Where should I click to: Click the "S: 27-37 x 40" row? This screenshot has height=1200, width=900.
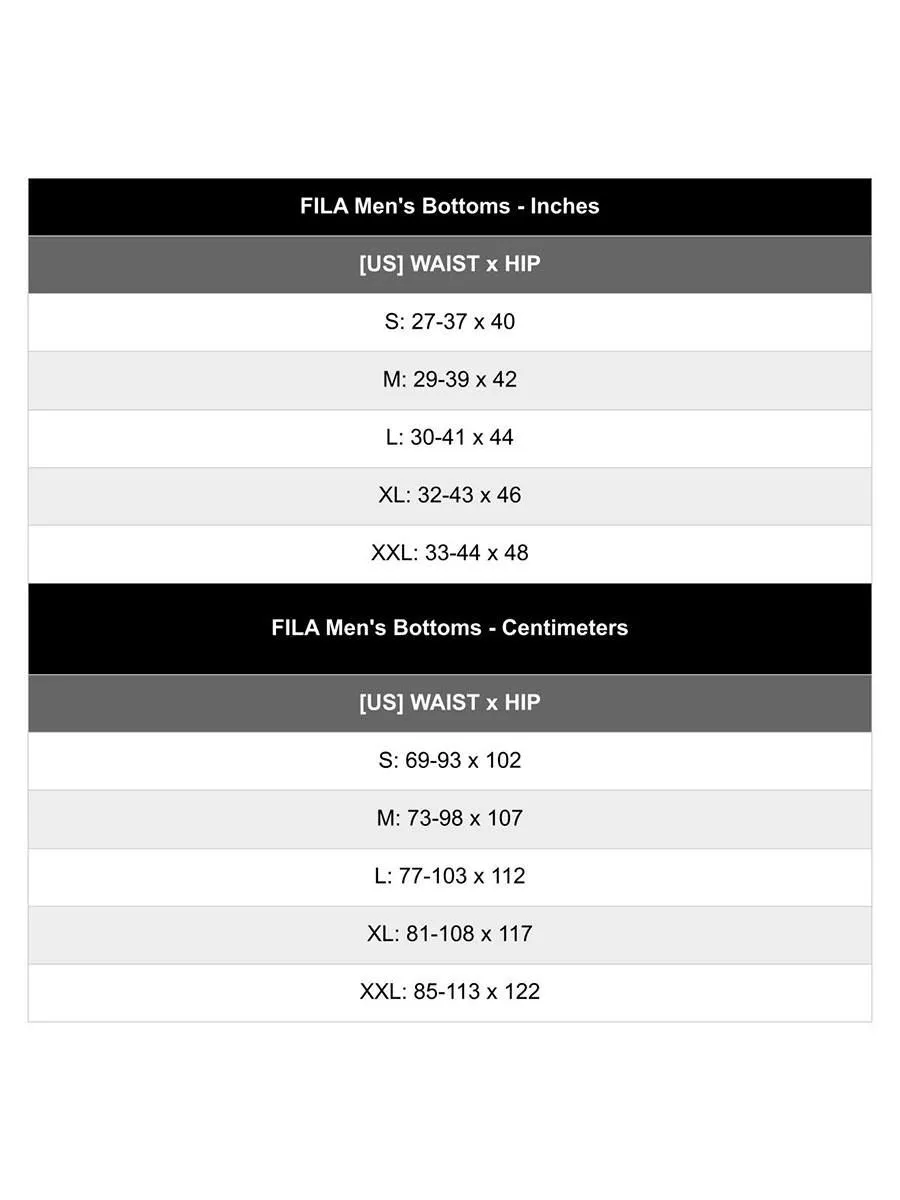[449, 322]
